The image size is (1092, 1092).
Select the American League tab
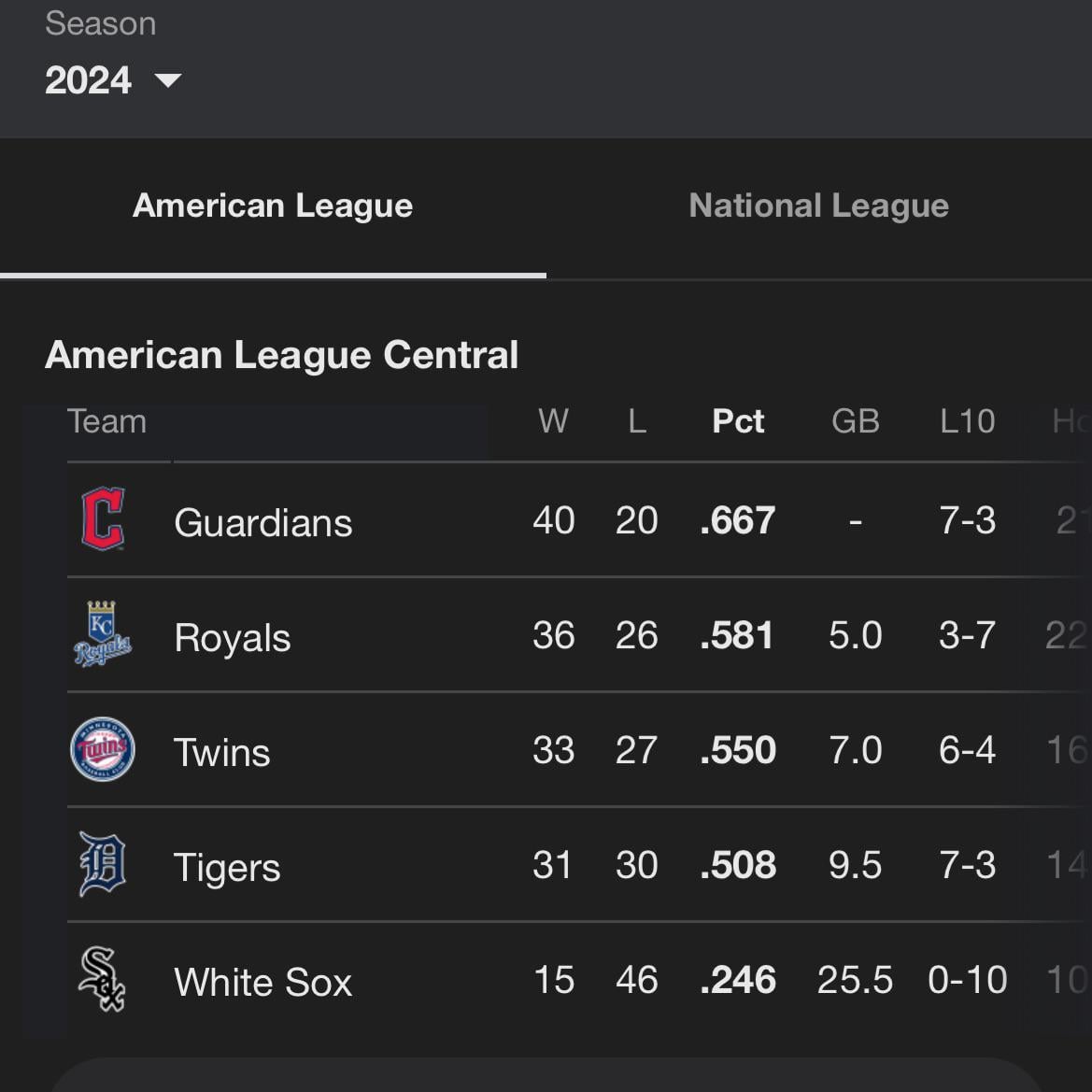tap(273, 206)
